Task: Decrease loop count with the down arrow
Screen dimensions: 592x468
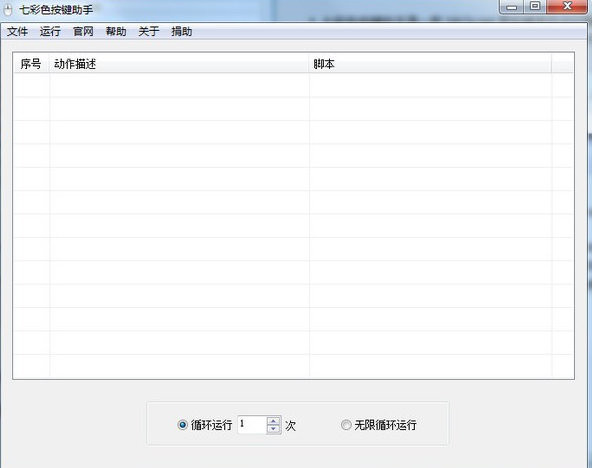Action: pos(273,429)
